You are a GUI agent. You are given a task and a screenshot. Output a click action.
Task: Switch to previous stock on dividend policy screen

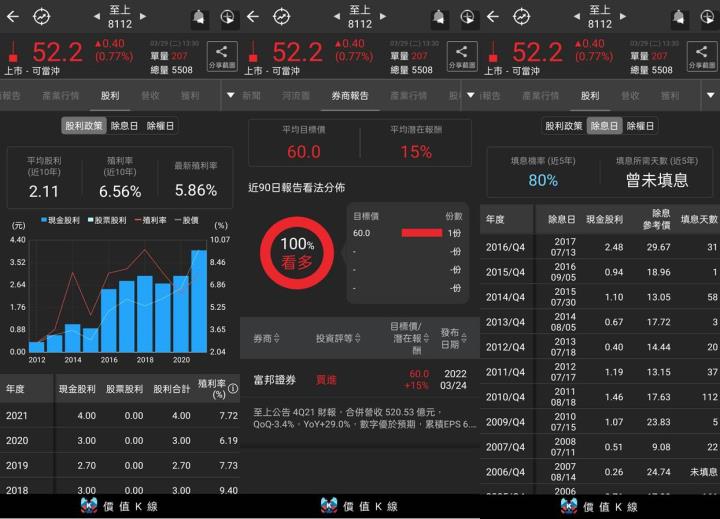coord(97,16)
